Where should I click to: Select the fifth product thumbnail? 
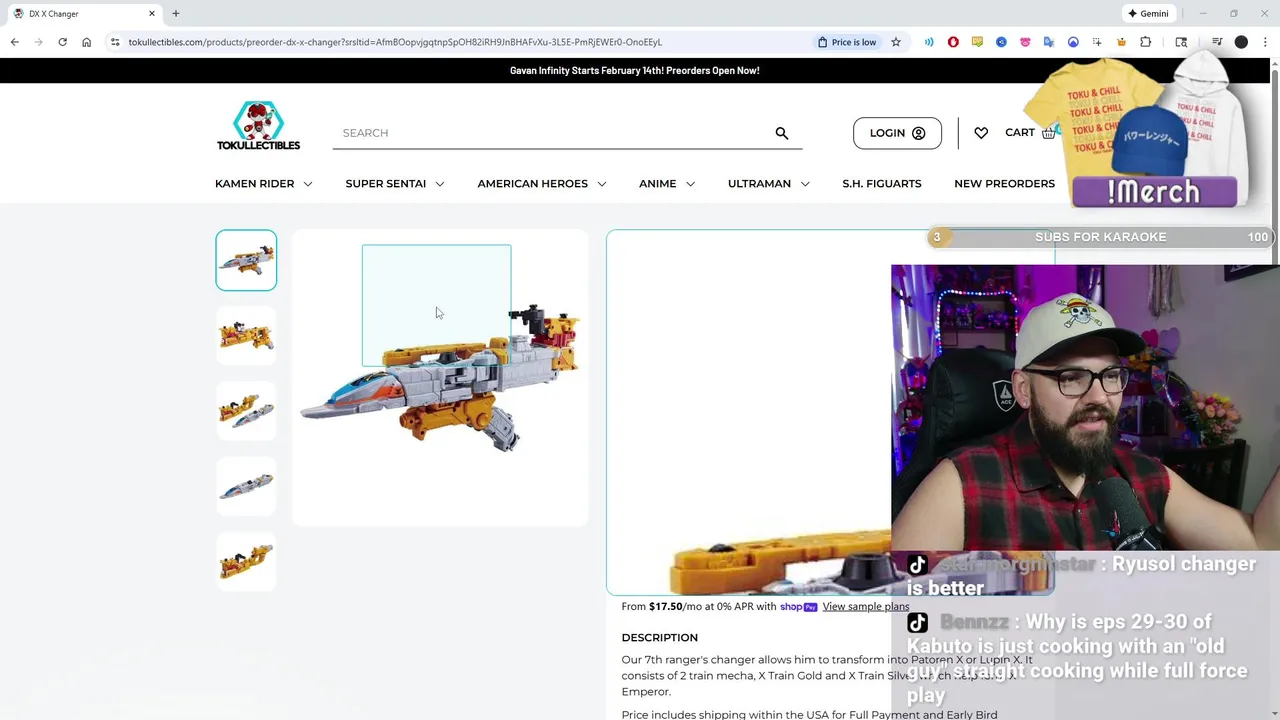point(246,562)
